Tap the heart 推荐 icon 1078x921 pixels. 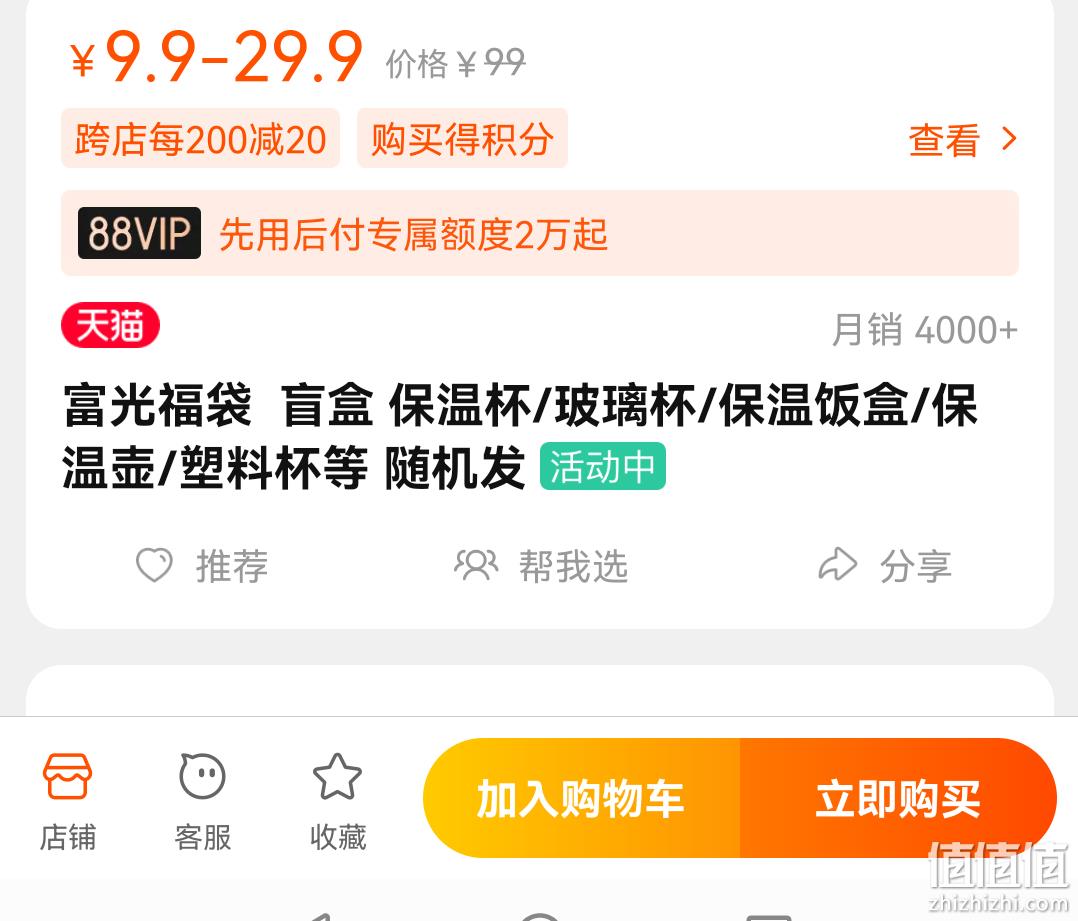click(x=154, y=565)
